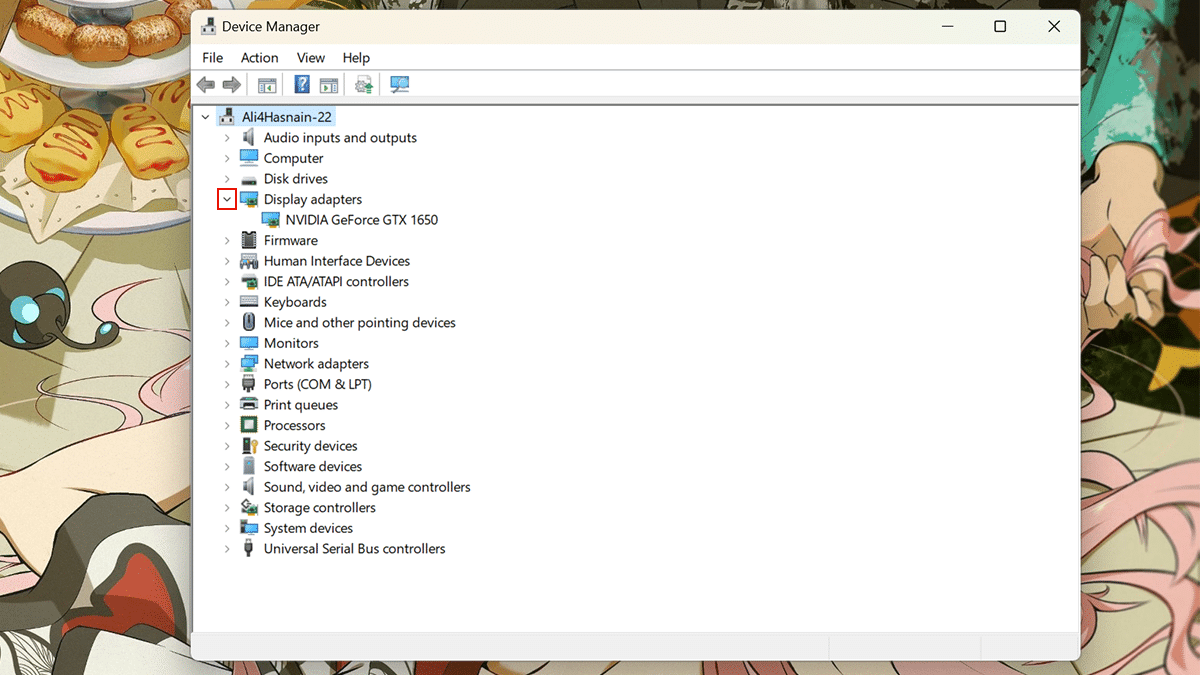1200x675 pixels.
Task: Open the blue Help toolbar icon
Action: coord(302,85)
